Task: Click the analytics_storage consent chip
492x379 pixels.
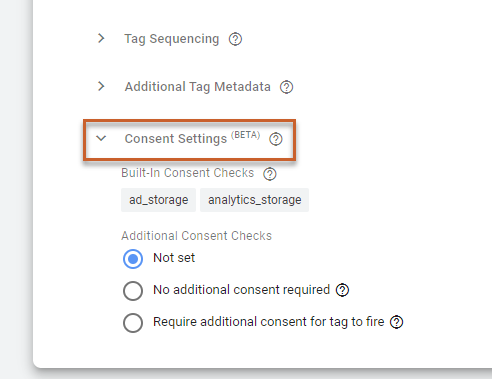Action: point(255,200)
